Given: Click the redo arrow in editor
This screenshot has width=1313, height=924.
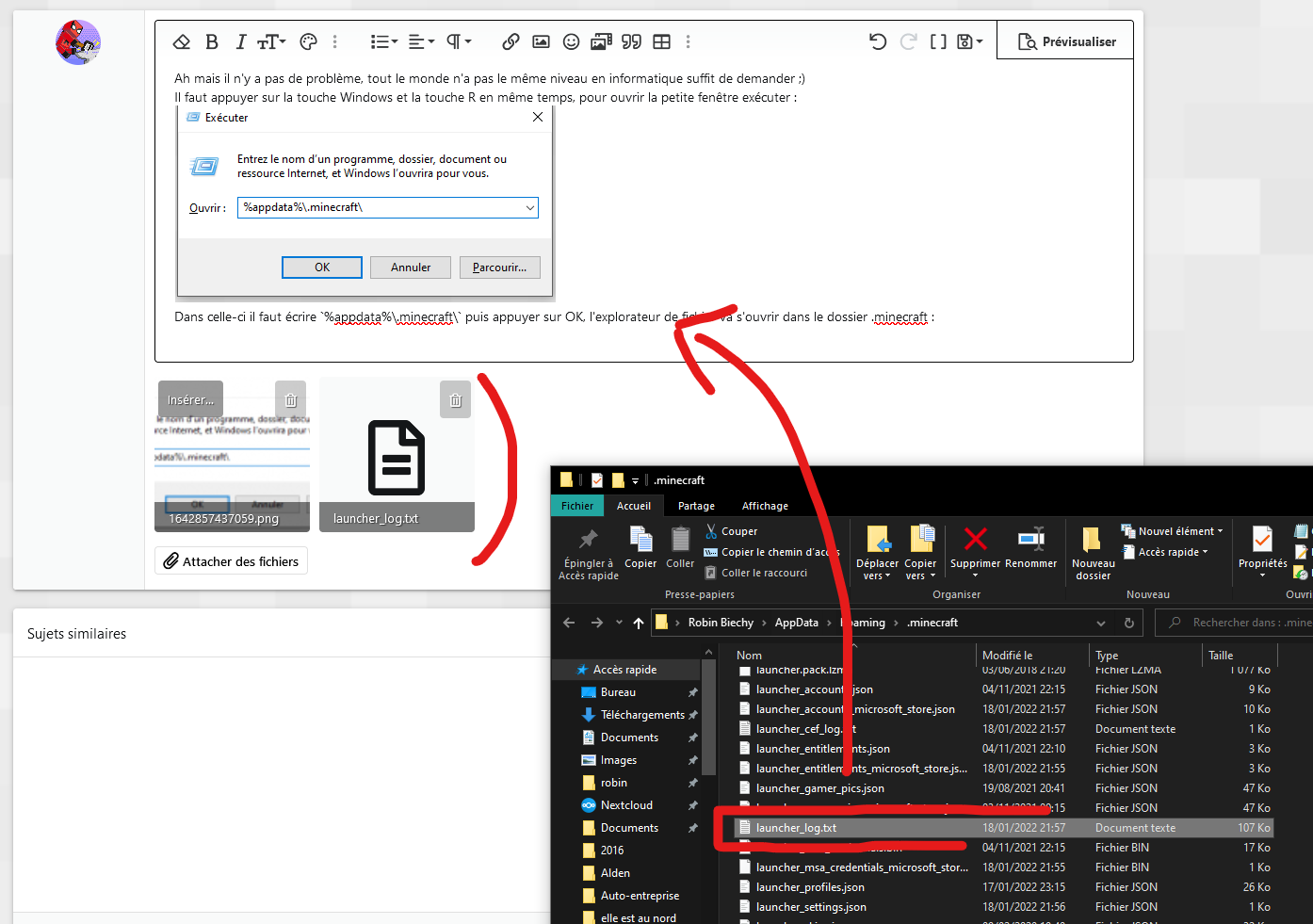Looking at the screenshot, I should pyautogui.click(x=908, y=41).
